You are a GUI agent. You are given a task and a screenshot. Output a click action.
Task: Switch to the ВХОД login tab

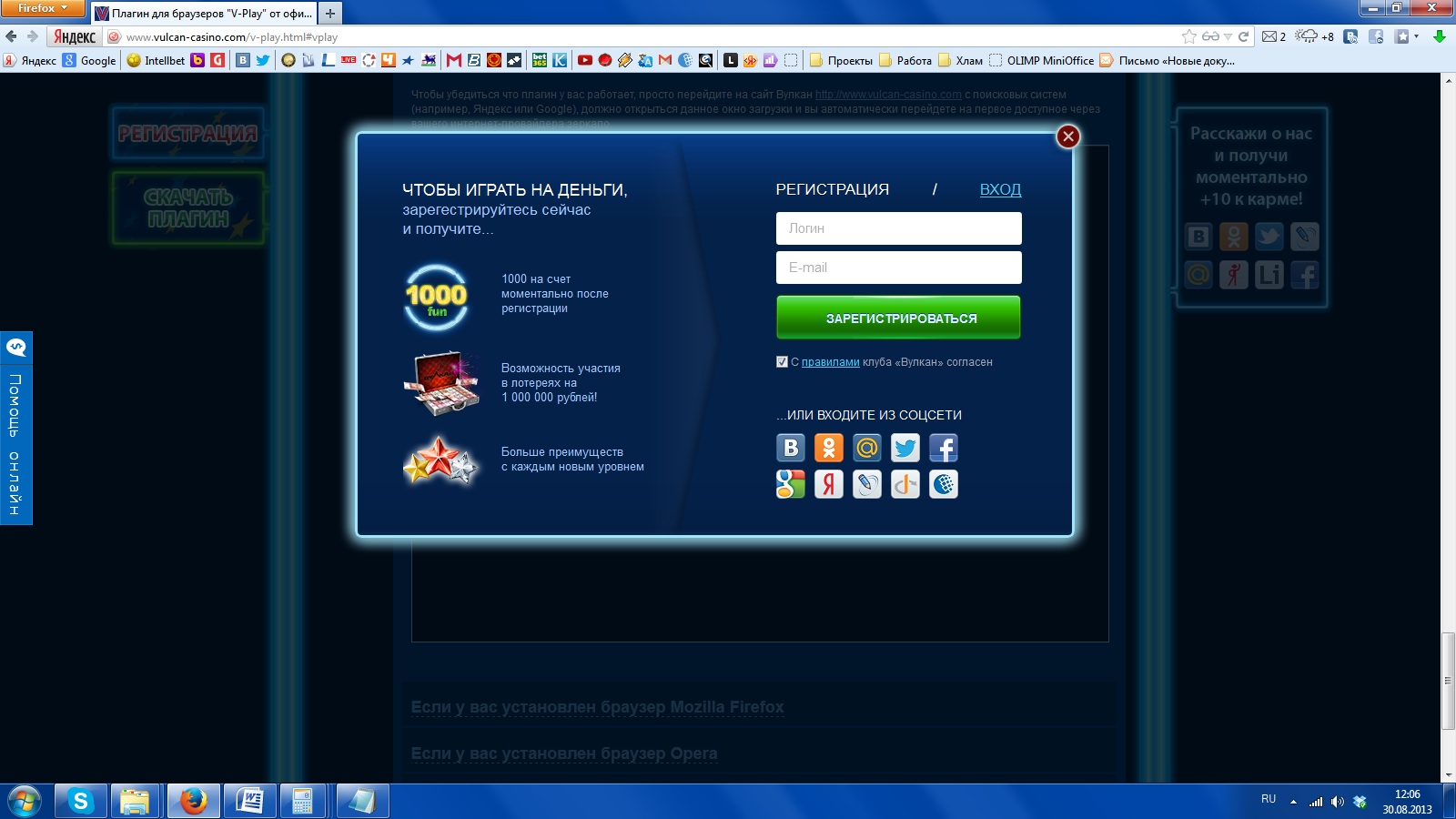coord(1000,189)
